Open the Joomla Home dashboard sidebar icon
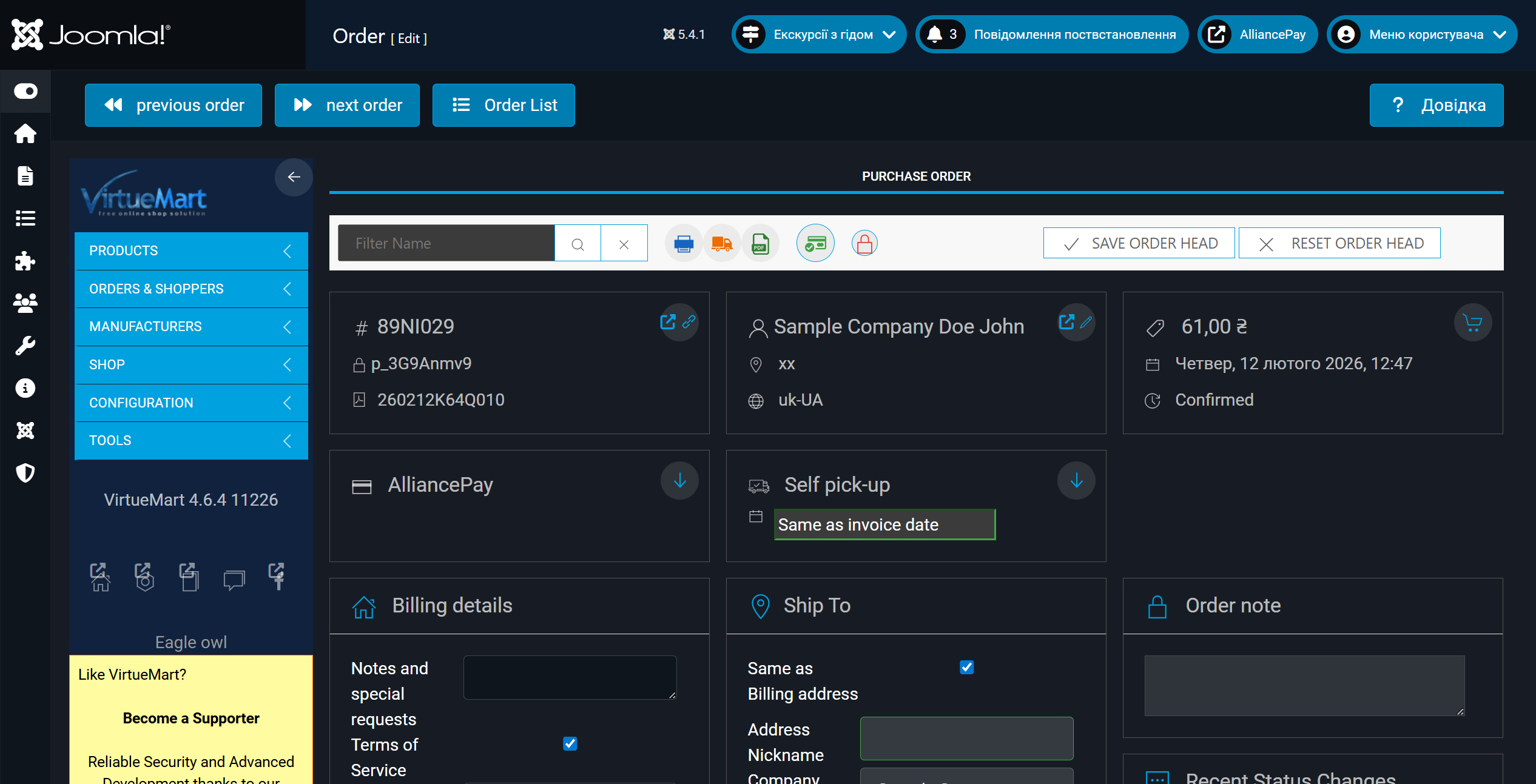1536x784 pixels. tap(25, 134)
